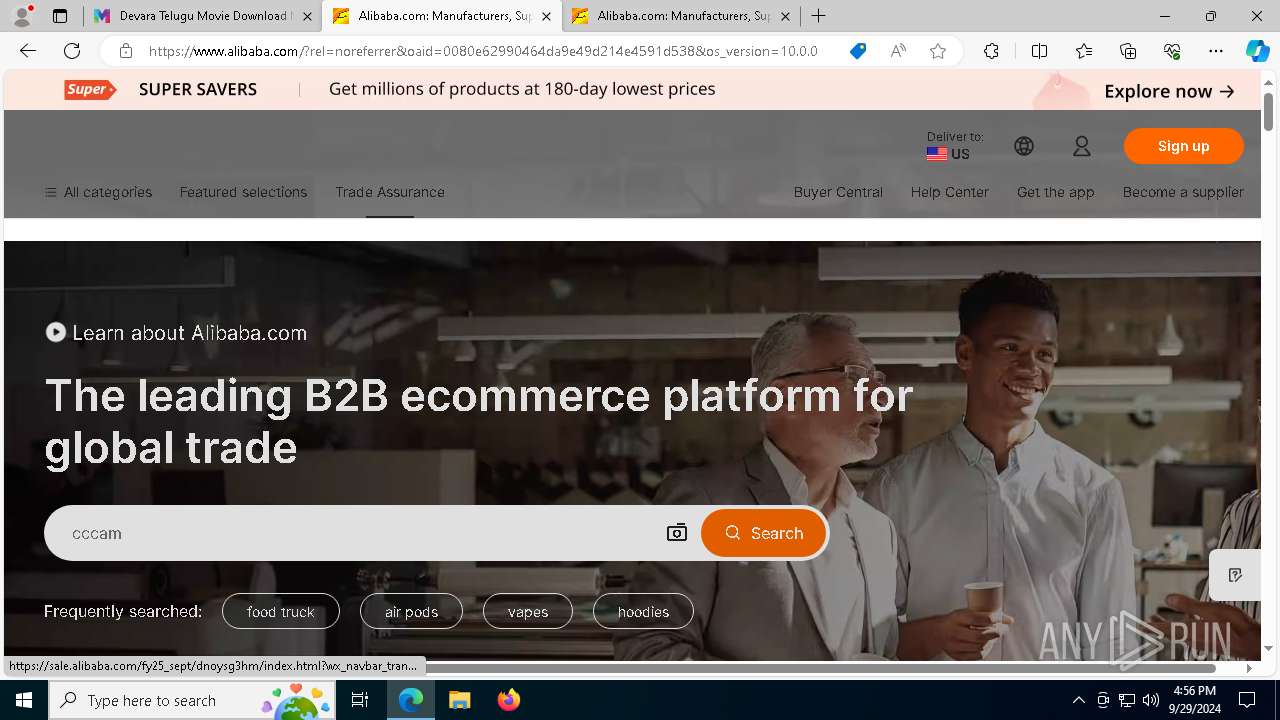This screenshot has height=720, width=1280.
Task: Select the hoodies search suggestion
Action: tap(643, 611)
